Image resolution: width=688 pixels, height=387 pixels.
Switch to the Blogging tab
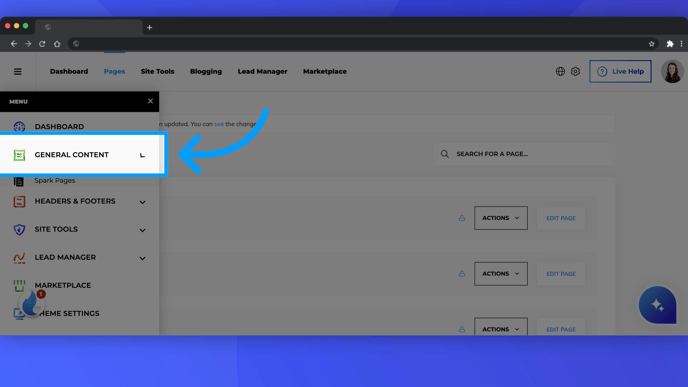click(206, 72)
